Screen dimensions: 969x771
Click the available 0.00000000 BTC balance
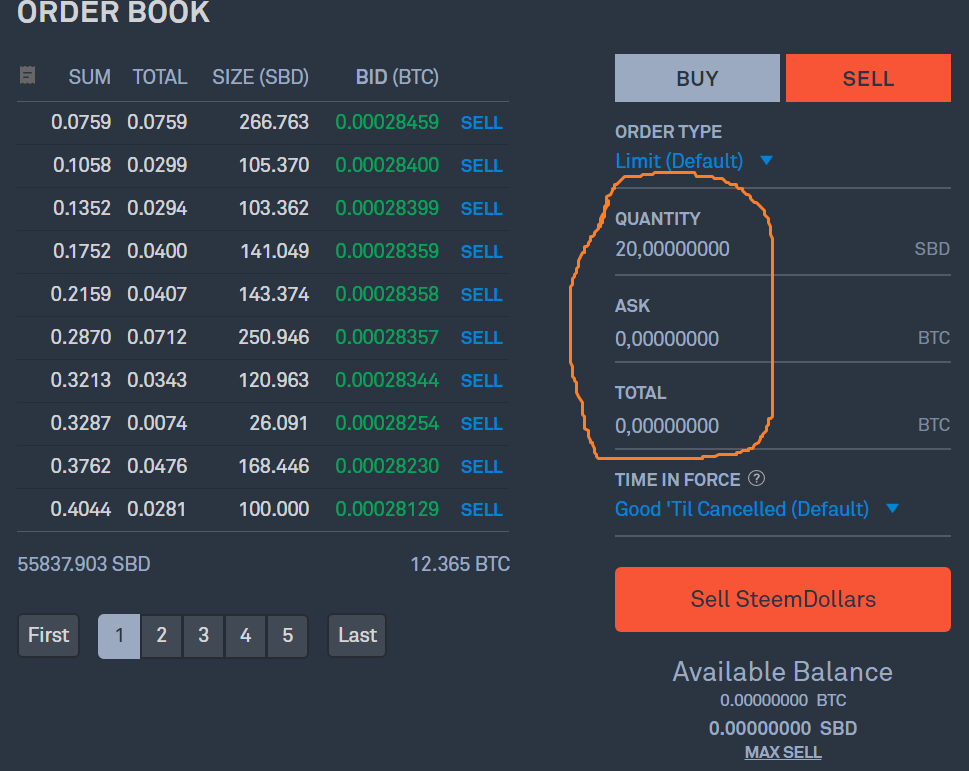pos(783,701)
